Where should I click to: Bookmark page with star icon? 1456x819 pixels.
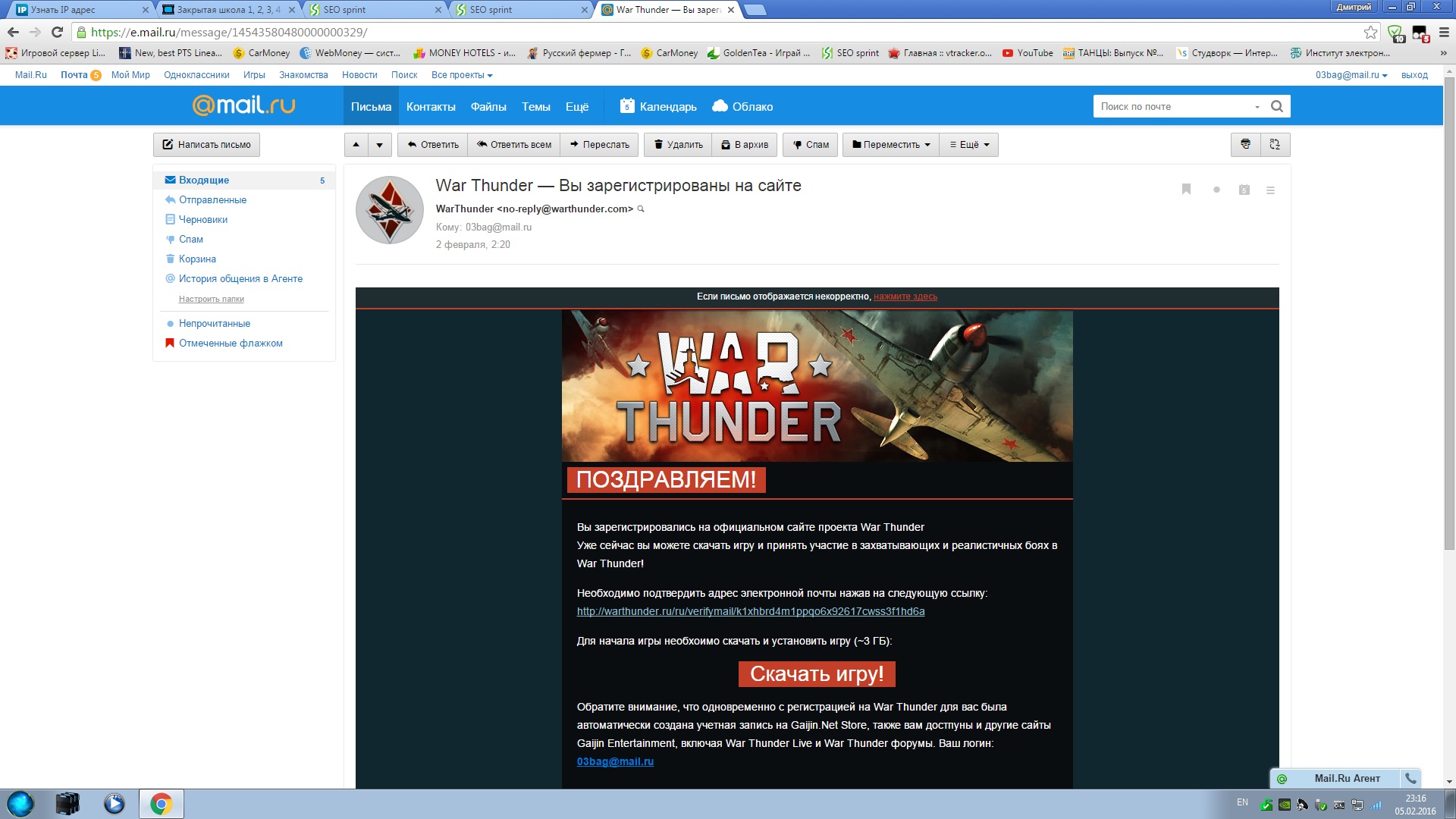(1370, 32)
